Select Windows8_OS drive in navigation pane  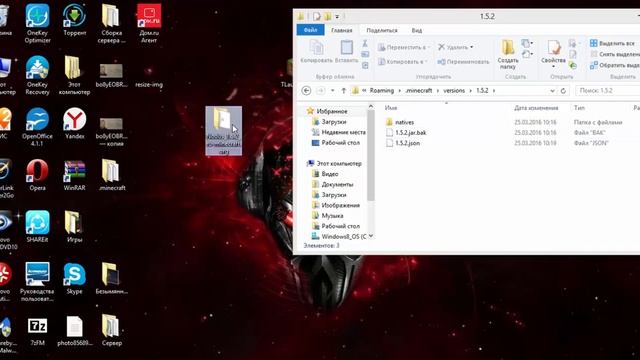(339, 236)
